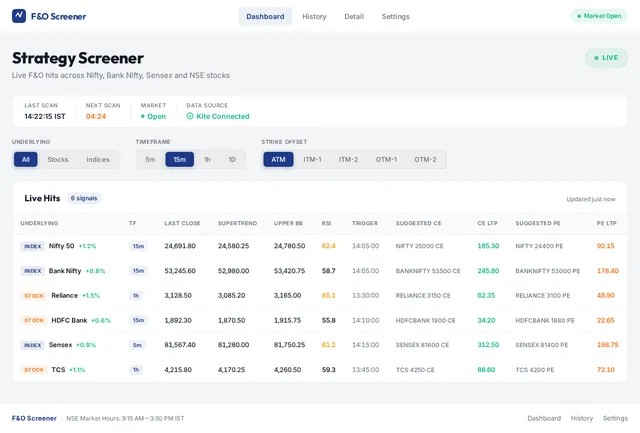Select the Stocks underlying filter
Viewport: 640px width, 433px height.
[x=58, y=160]
